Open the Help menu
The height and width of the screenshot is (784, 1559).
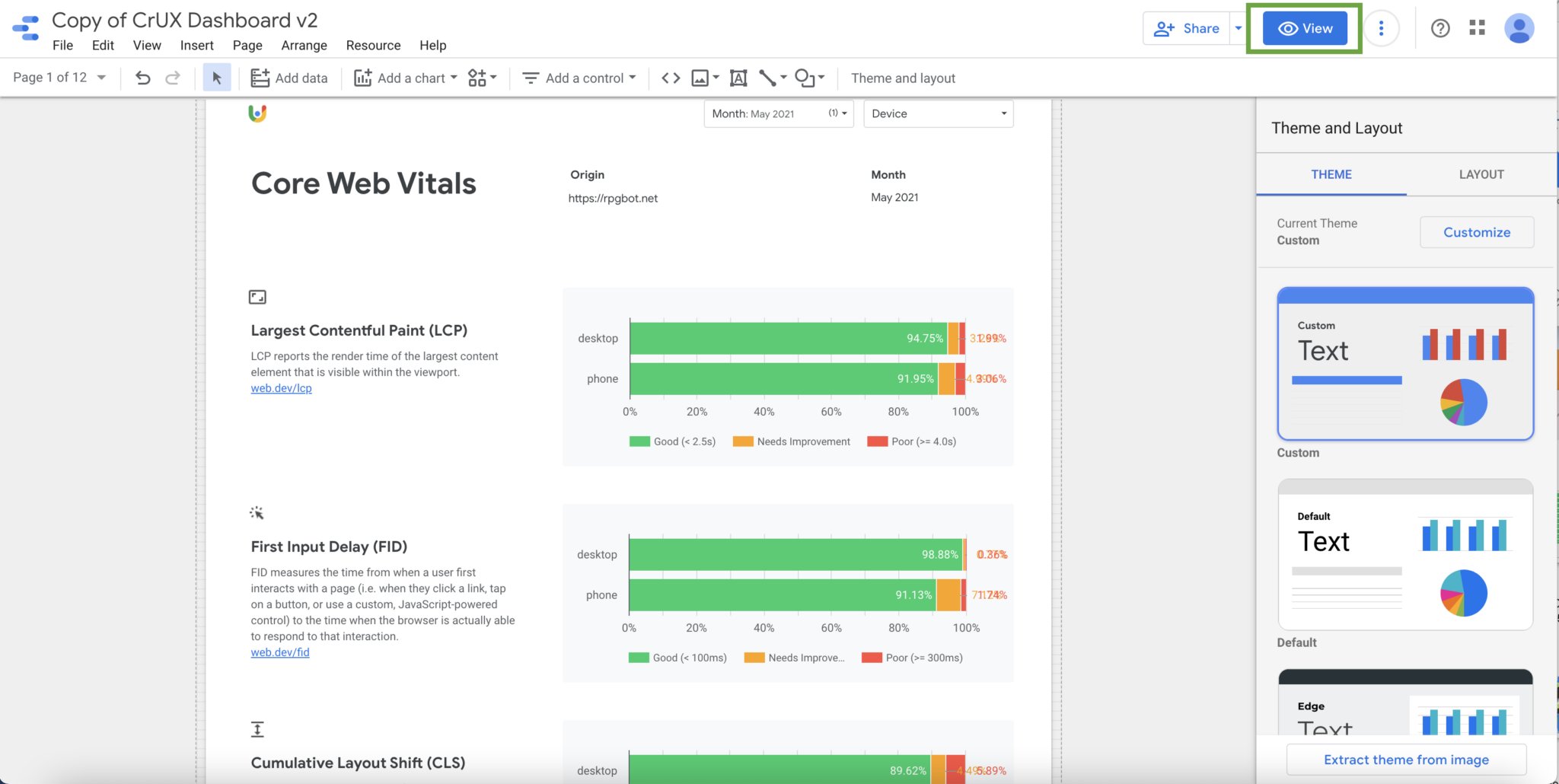click(x=432, y=45)
